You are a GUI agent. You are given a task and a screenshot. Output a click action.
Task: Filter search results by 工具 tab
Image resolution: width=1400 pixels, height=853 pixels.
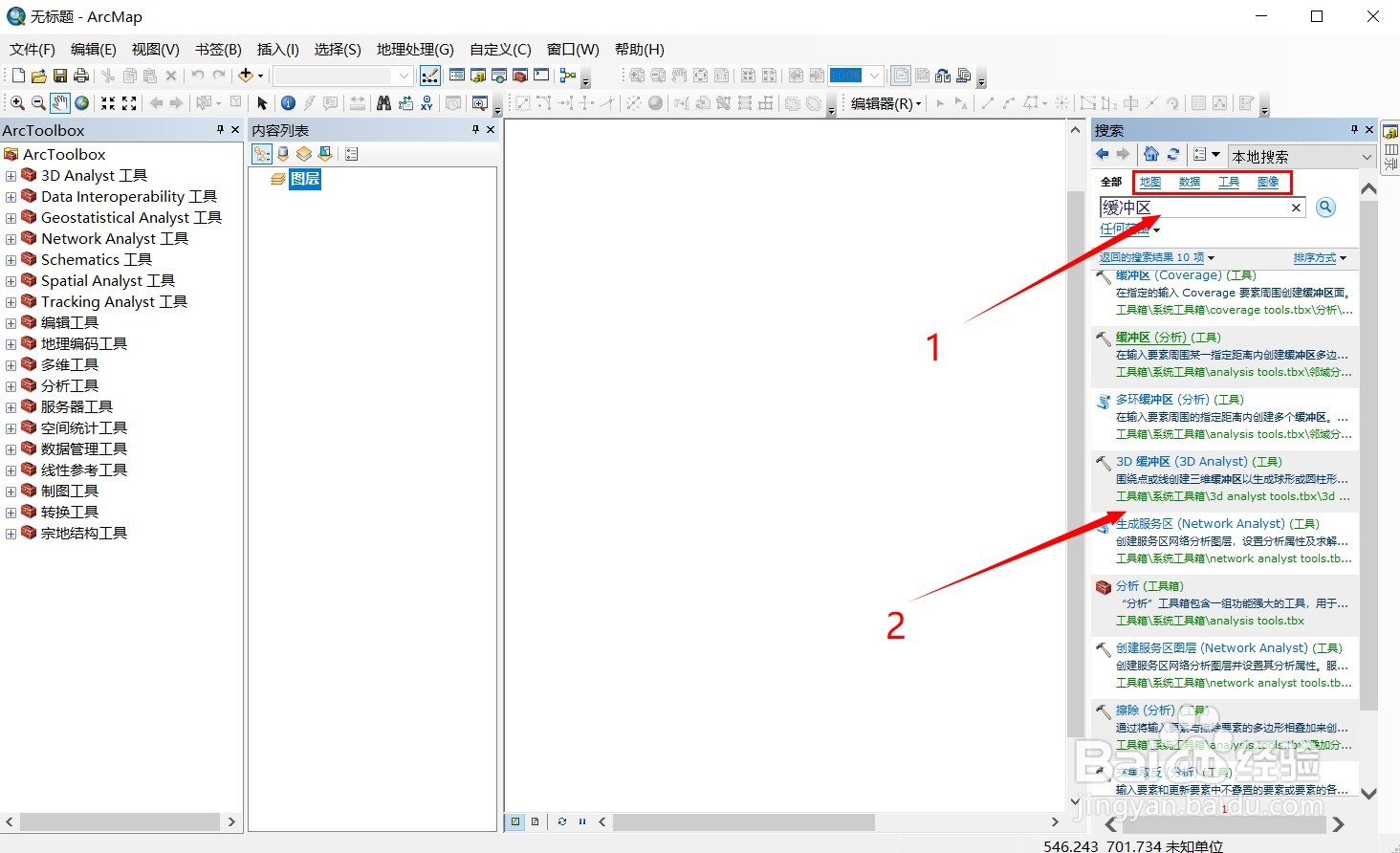click(1229, 182)
